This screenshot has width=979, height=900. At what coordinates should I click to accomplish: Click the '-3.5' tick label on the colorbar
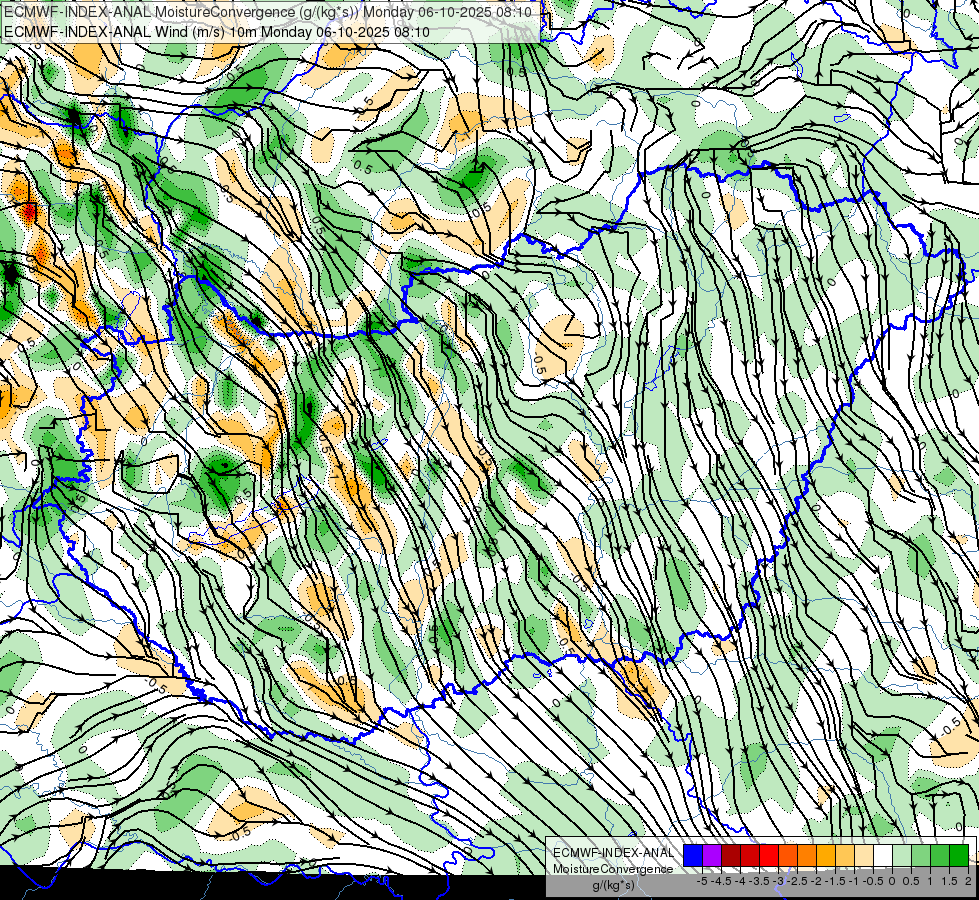(759, 881)
